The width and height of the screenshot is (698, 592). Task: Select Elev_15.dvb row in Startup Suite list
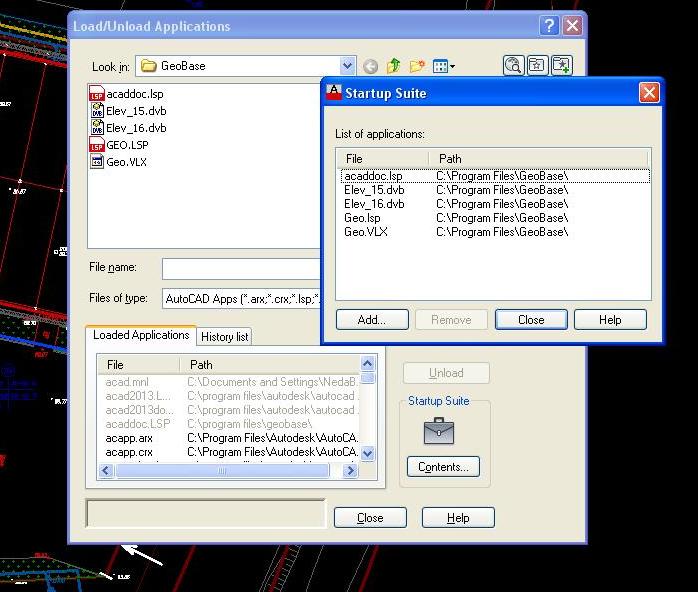(x=495, y=190)
